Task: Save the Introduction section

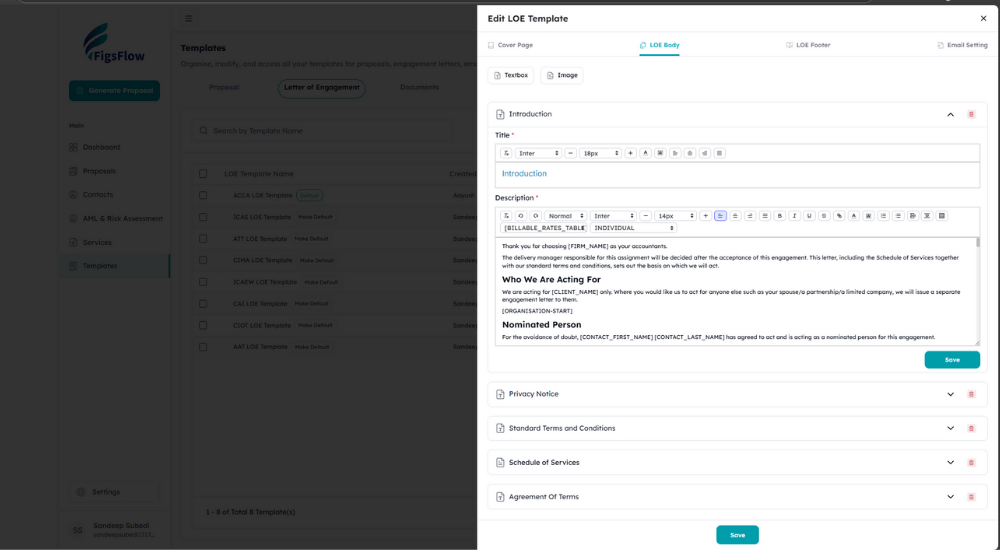Action: pyautogui.click(x=952, y=360)
